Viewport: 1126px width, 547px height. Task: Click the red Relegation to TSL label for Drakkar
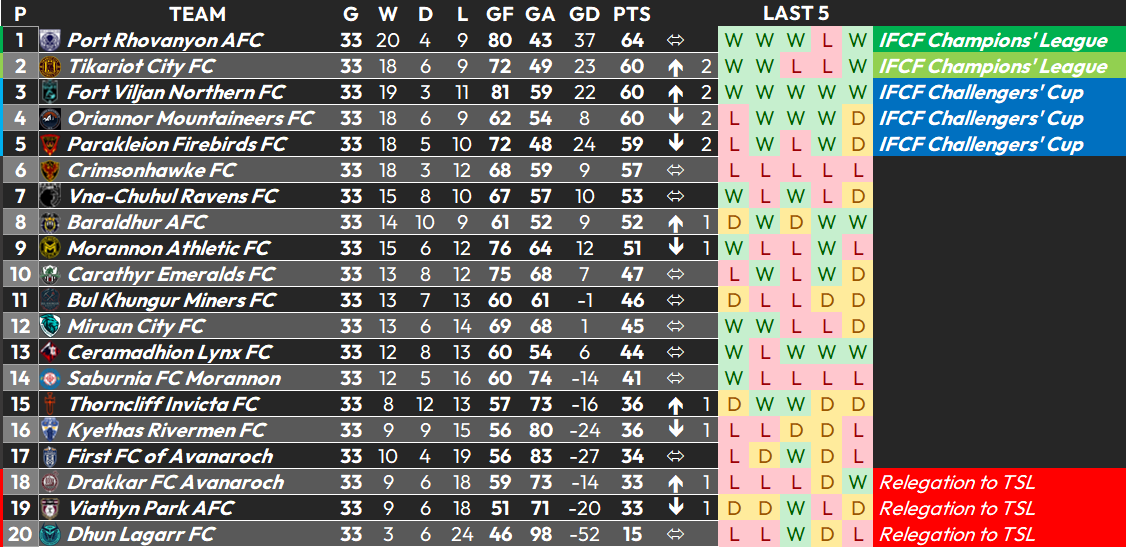(x=957, y=482)
